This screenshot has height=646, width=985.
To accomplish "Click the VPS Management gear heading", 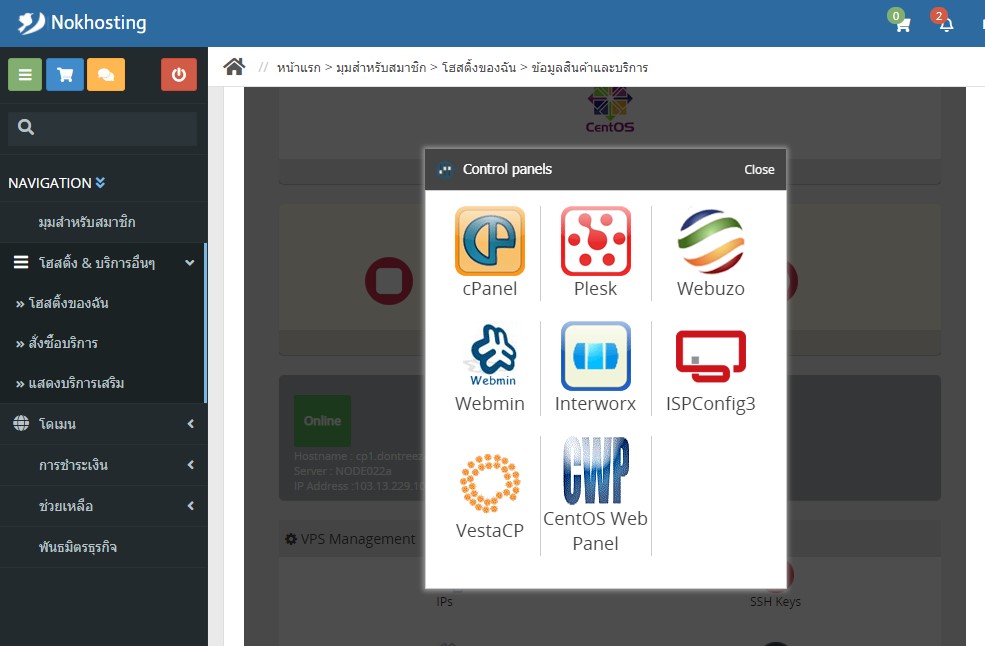I will coord(350,539).
